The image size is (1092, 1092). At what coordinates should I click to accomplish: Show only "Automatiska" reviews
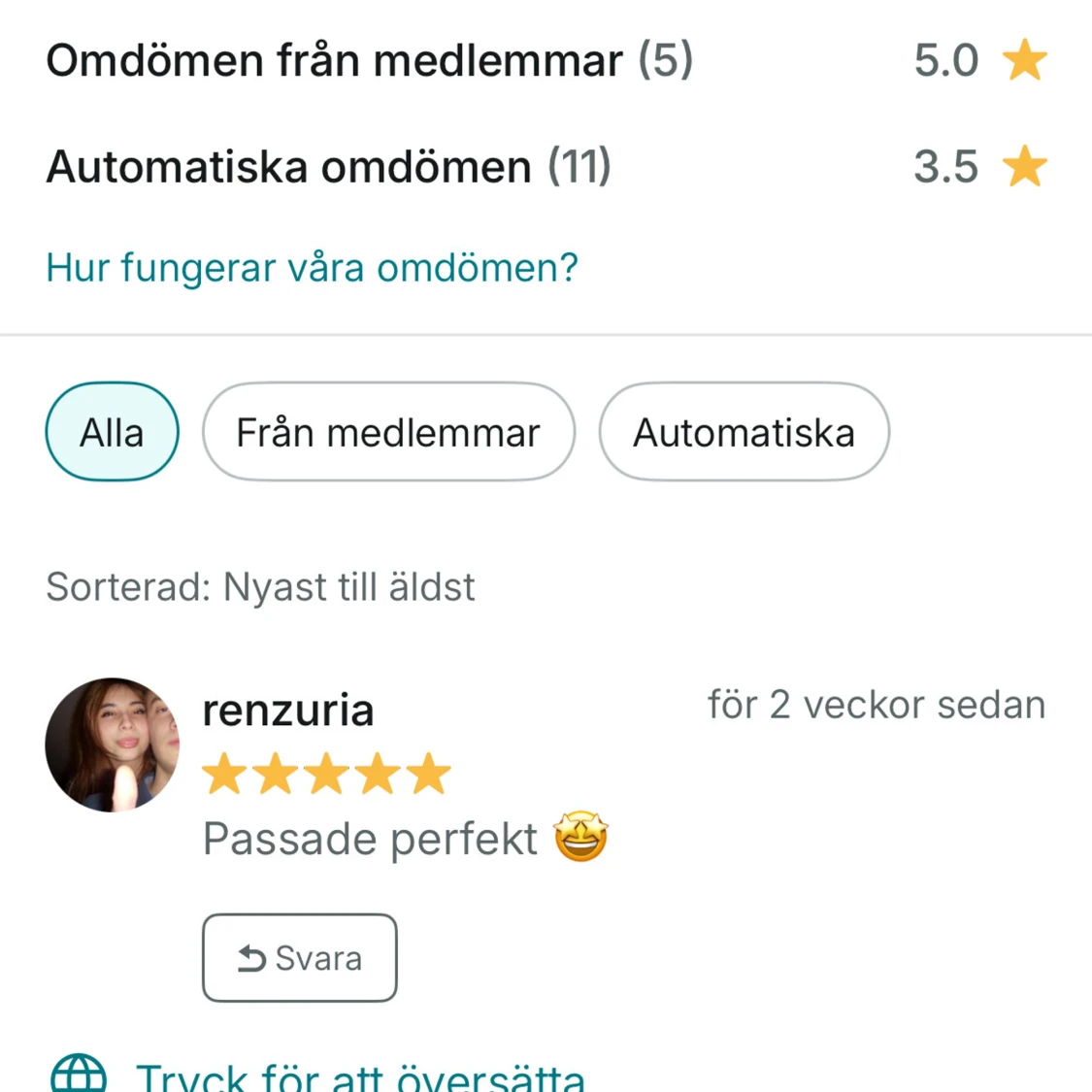point(744,432)
